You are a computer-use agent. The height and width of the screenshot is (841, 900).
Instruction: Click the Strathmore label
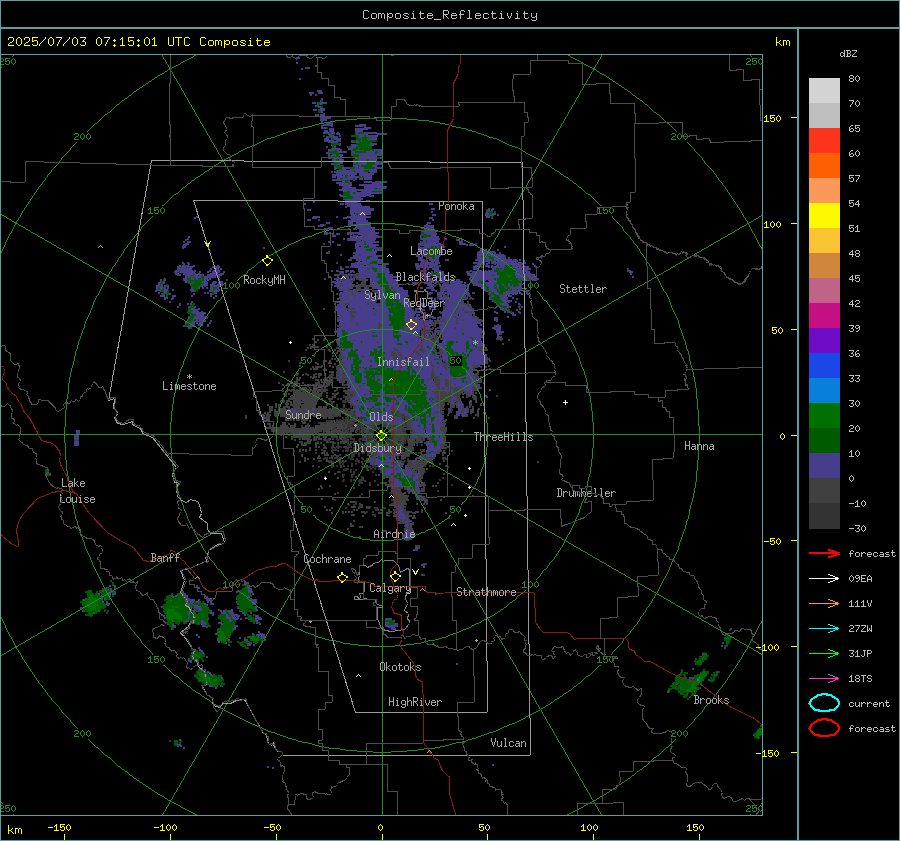point(486,592)
